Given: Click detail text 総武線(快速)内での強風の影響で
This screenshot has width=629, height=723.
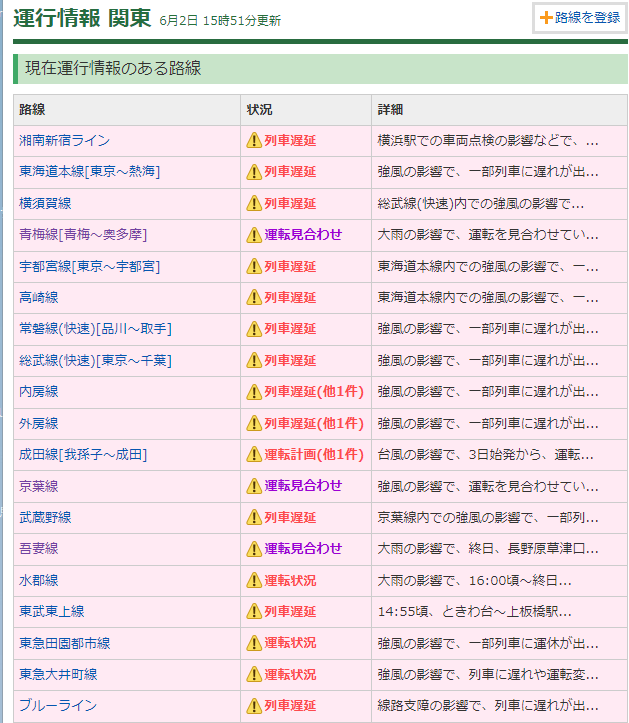Looking at the screenshot, I should (x=481, y=203).
